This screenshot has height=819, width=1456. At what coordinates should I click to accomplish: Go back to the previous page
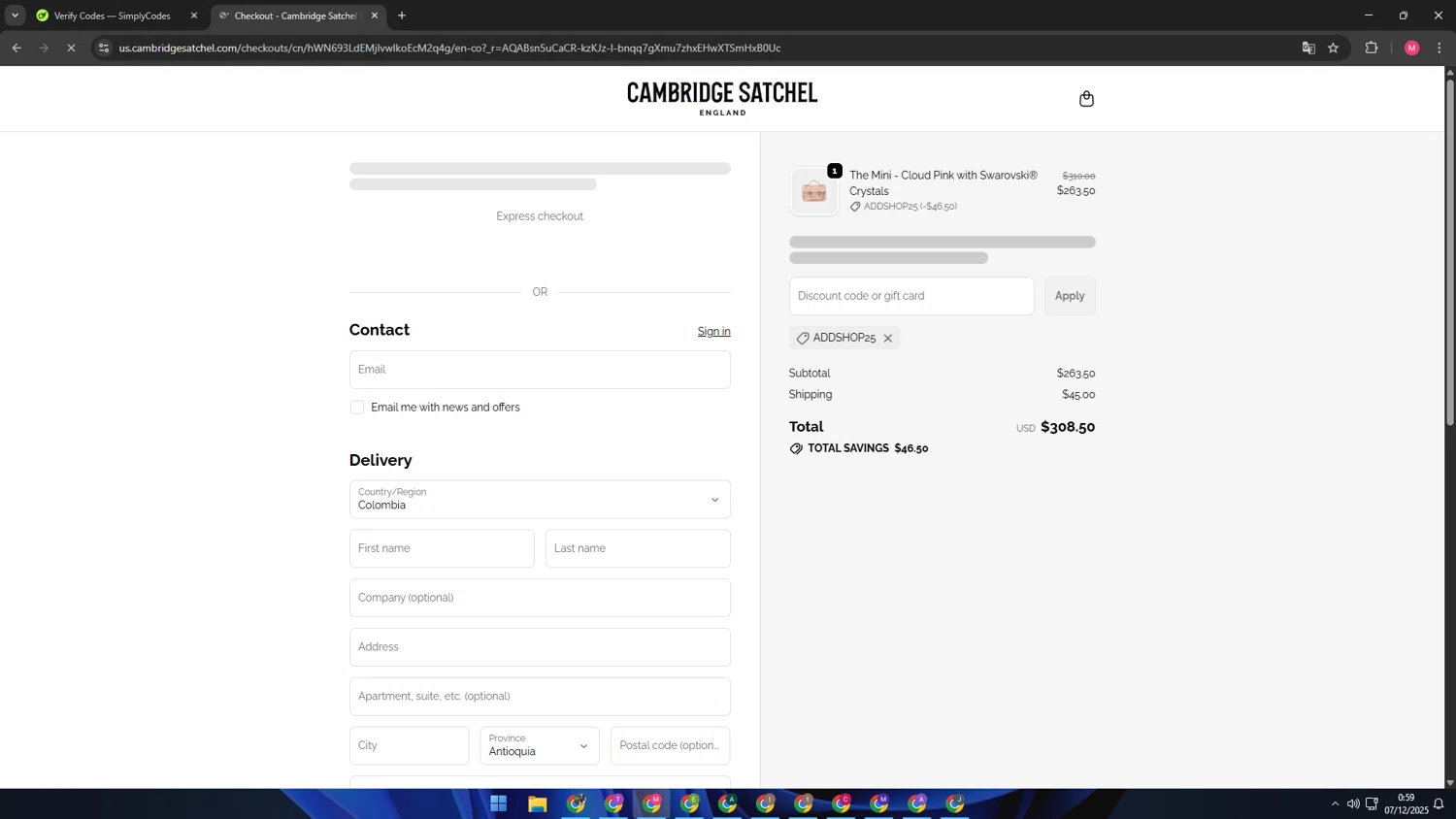17,48
